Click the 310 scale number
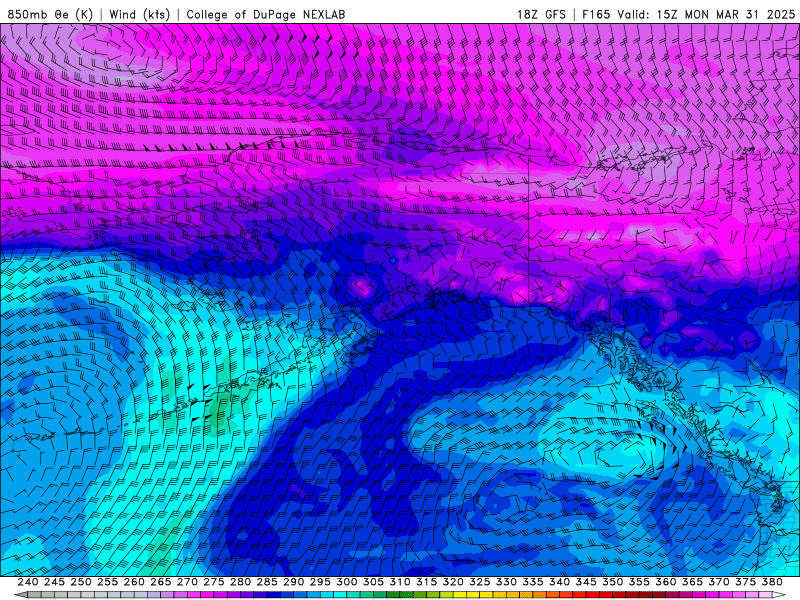 [399, 582]
